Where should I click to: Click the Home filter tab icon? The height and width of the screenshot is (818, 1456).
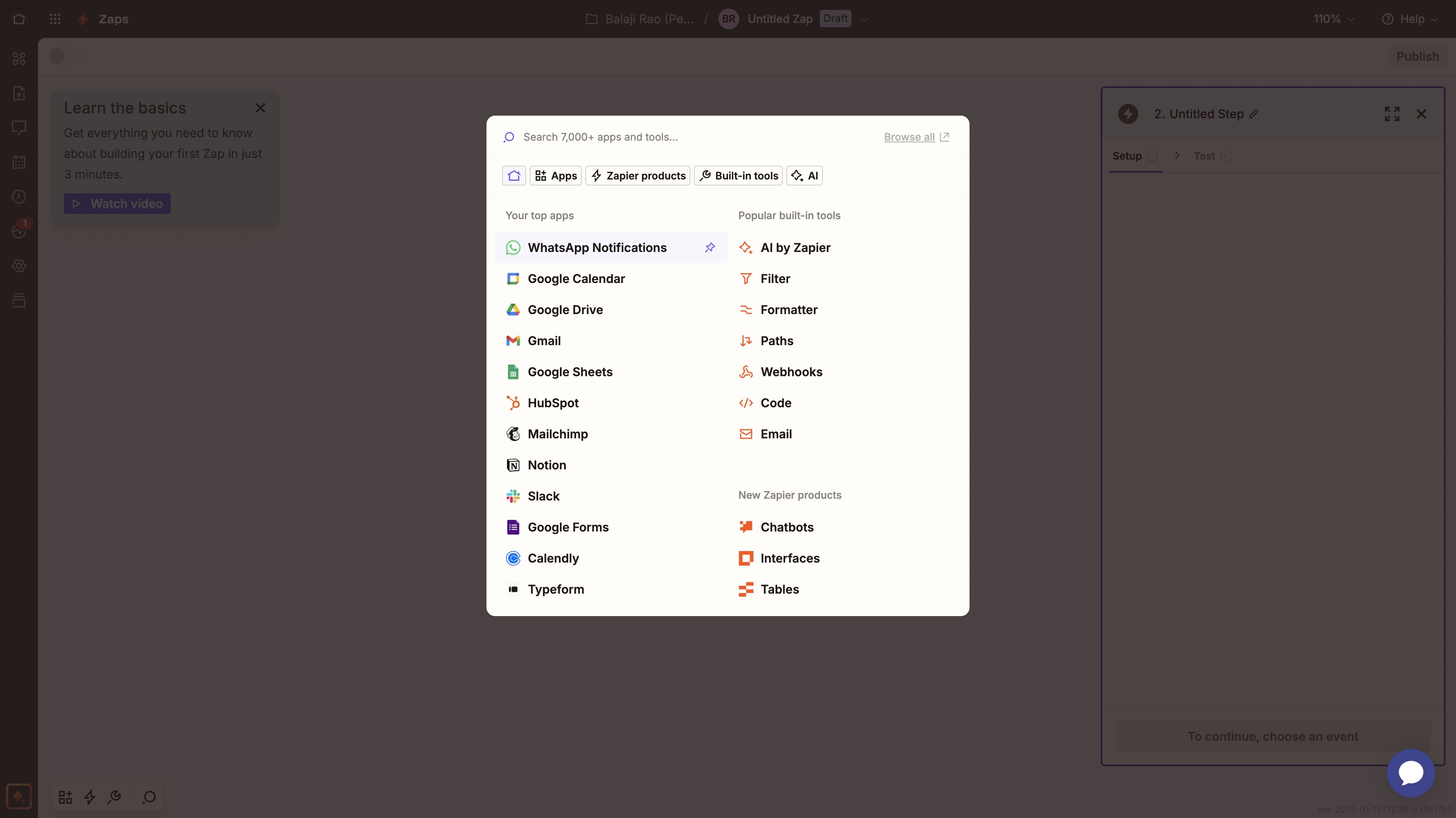(514, 176)
